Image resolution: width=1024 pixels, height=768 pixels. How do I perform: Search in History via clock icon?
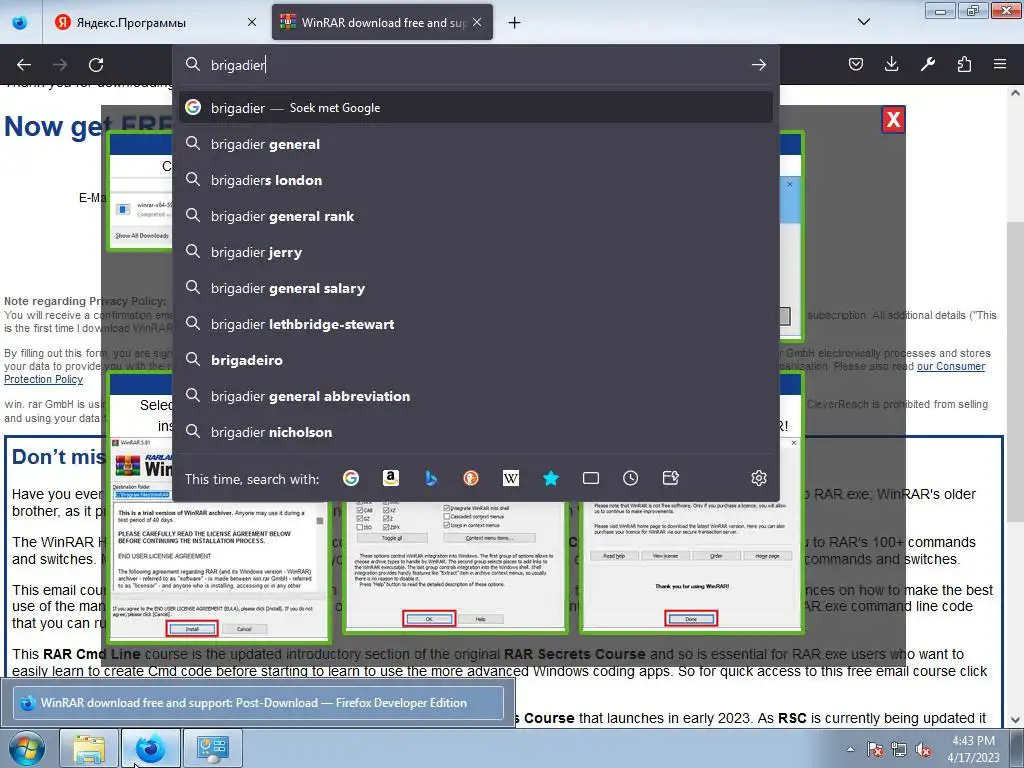point(630,478)
